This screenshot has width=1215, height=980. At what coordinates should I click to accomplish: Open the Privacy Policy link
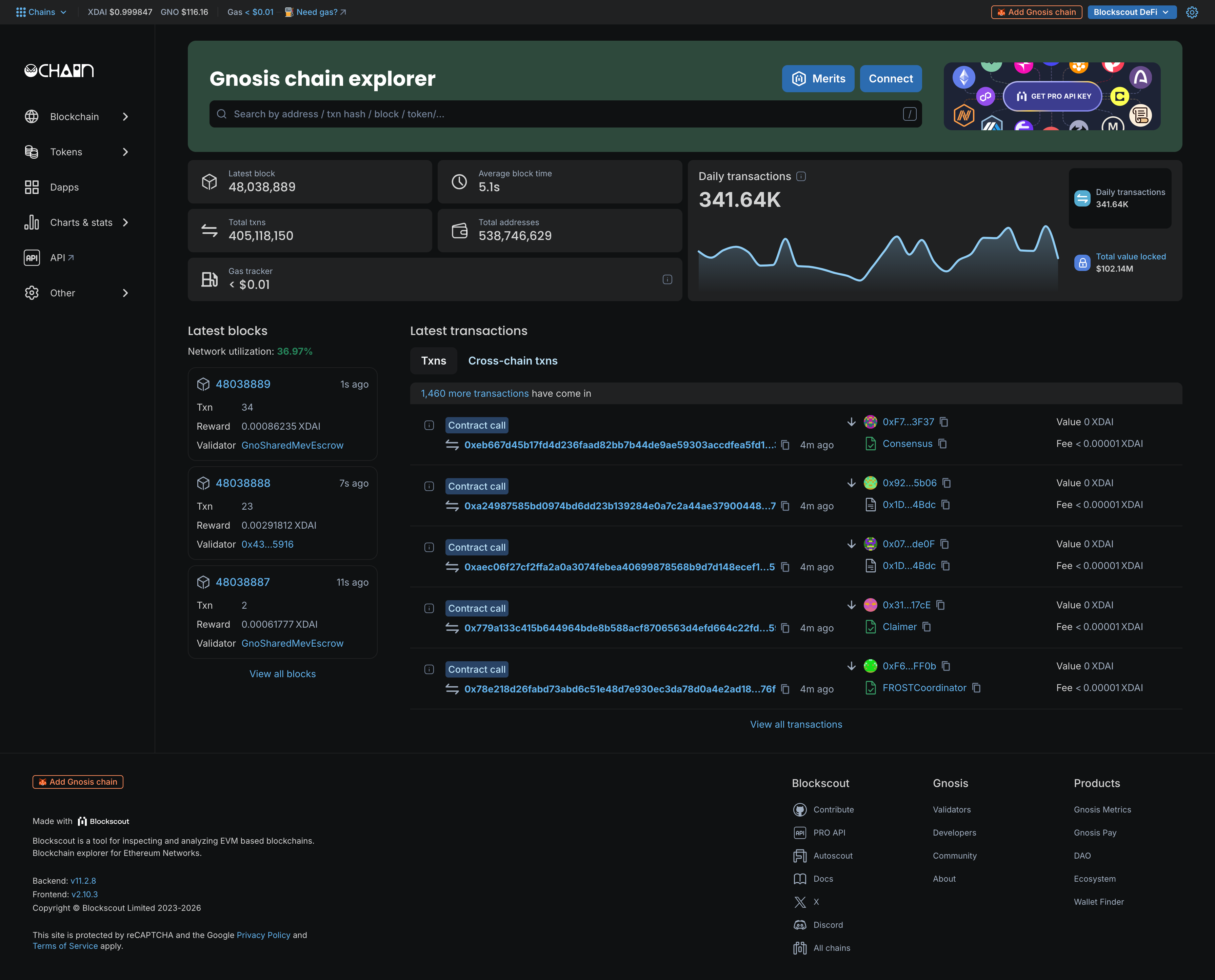click(x=263, y=935)
